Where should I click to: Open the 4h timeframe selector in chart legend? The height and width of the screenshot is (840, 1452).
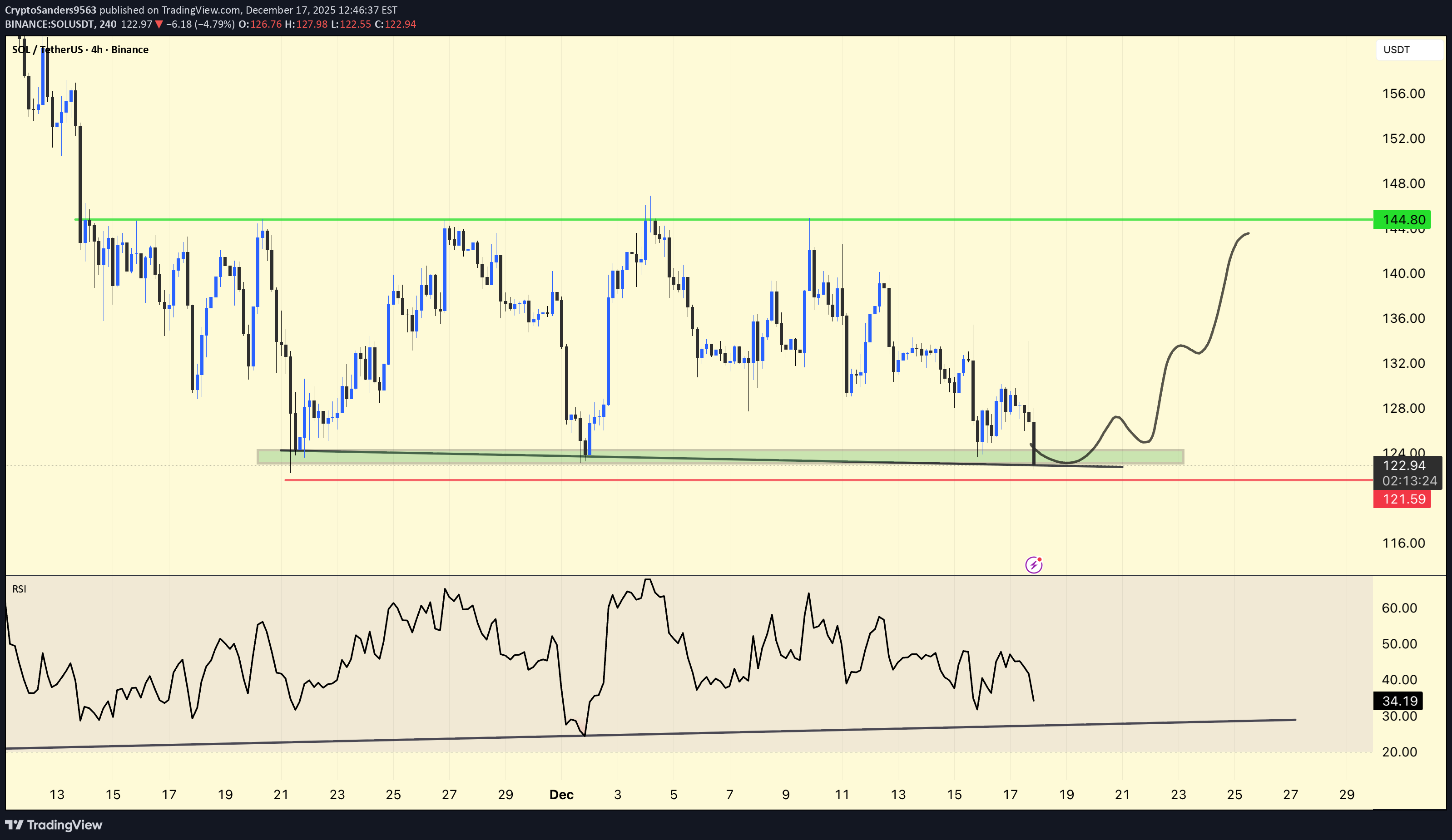point(97,49)
